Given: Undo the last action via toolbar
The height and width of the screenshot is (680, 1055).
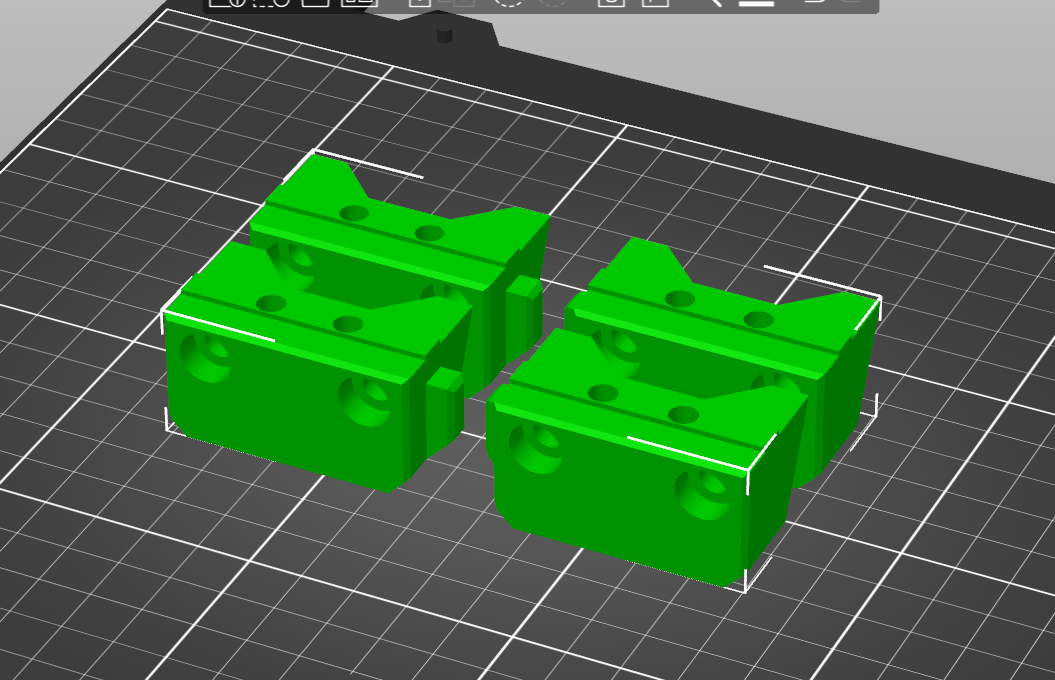Looking at the screenshot, I should pyautogui.click(x=814, y=2).
